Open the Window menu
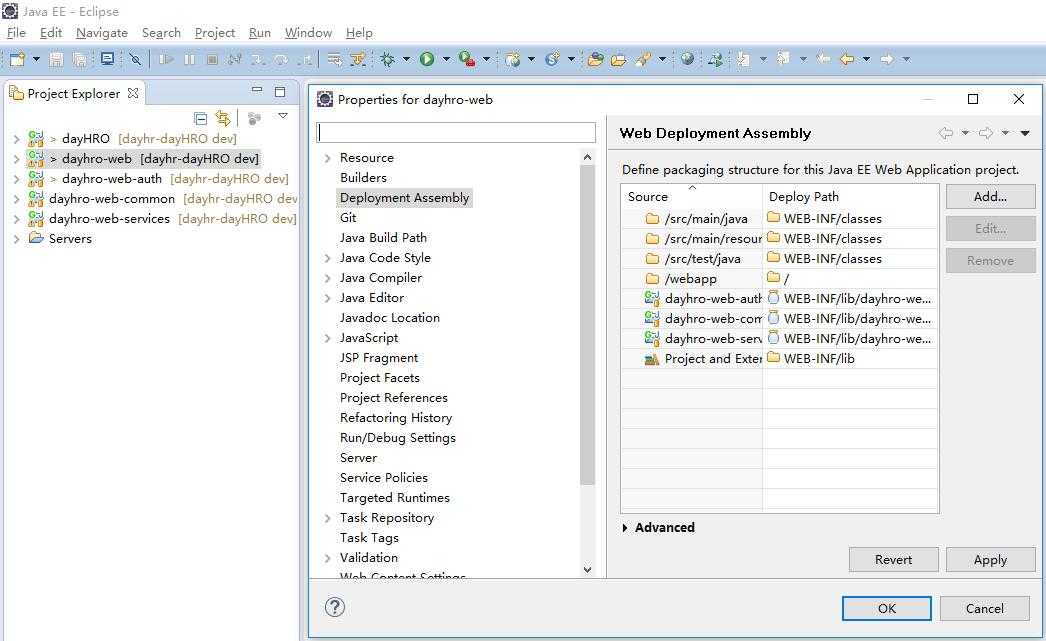 tap(308, 32)
